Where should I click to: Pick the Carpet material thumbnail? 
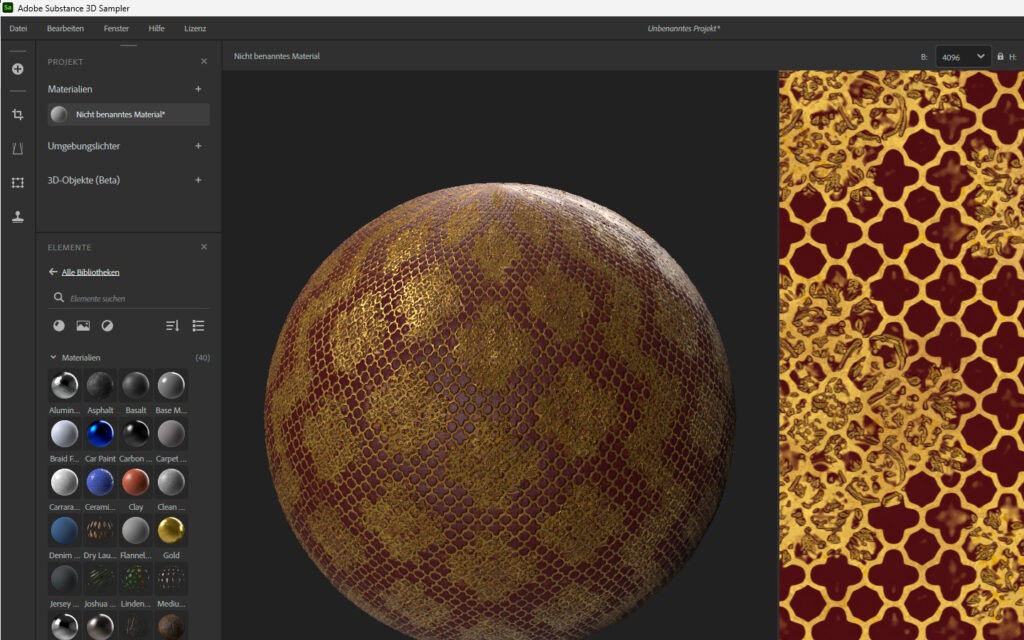(171, 434)
